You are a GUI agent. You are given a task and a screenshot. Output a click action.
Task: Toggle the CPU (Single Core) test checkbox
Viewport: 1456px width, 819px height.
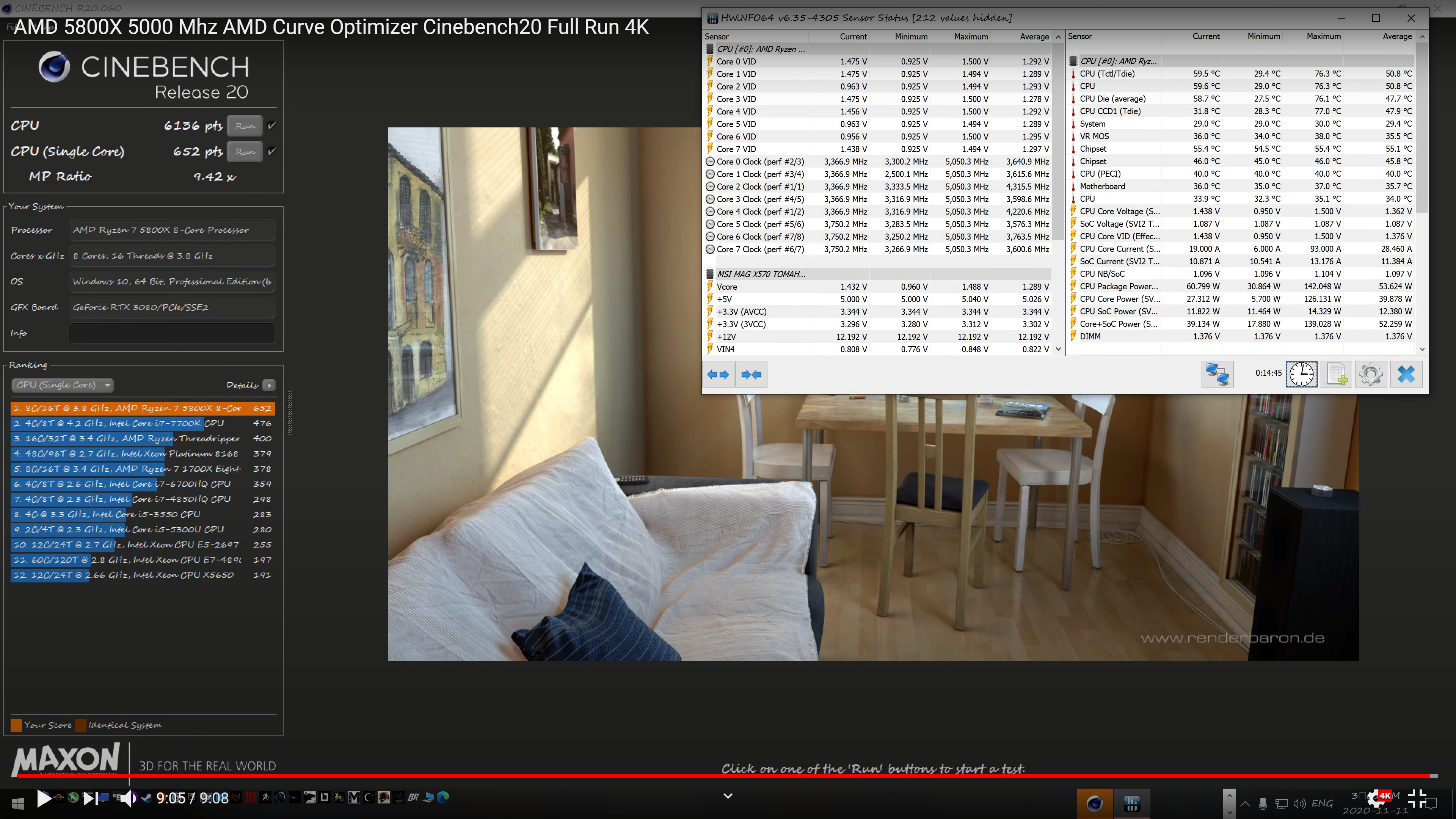point(272,151)
